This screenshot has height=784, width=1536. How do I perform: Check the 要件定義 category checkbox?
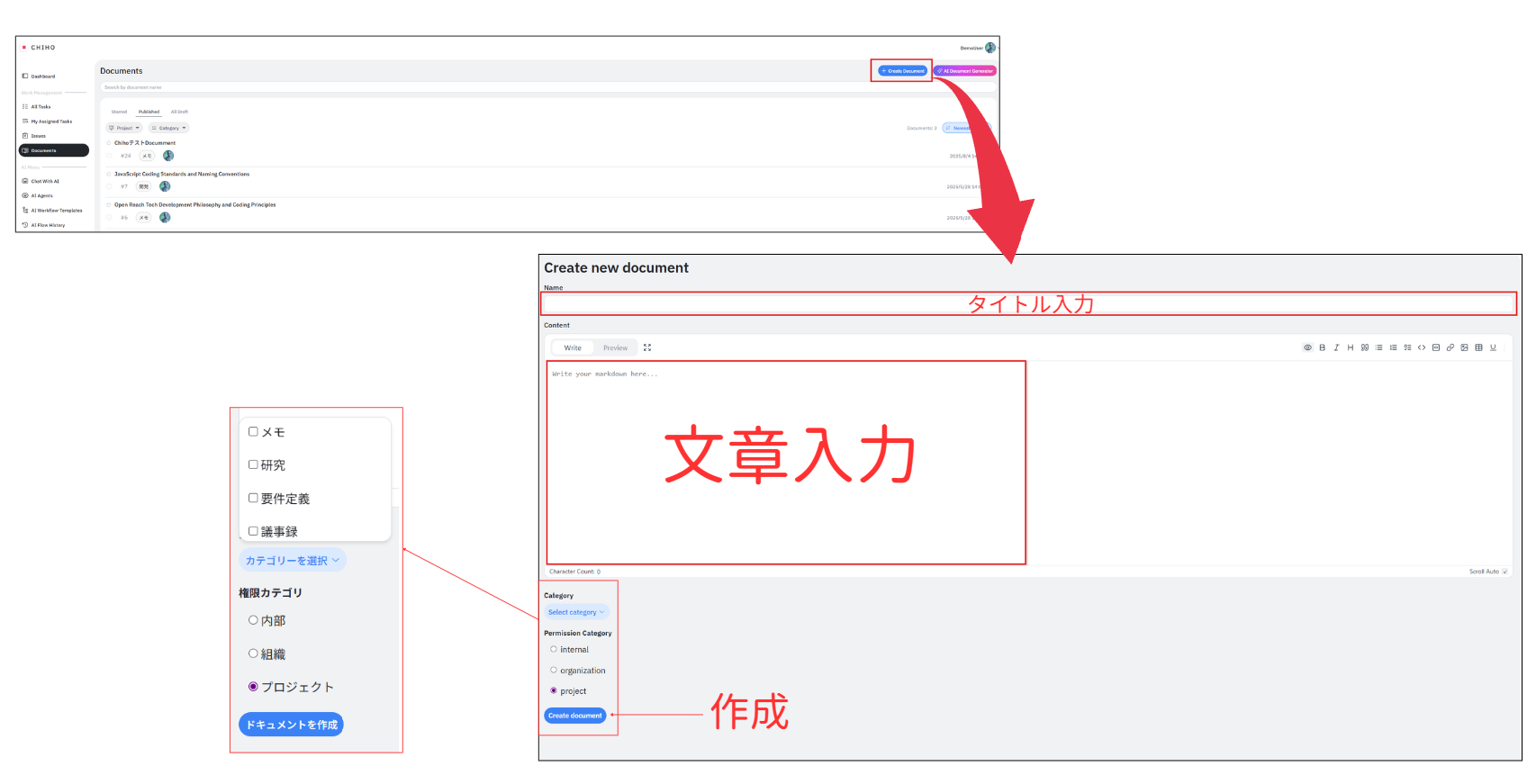pos(253,498)
